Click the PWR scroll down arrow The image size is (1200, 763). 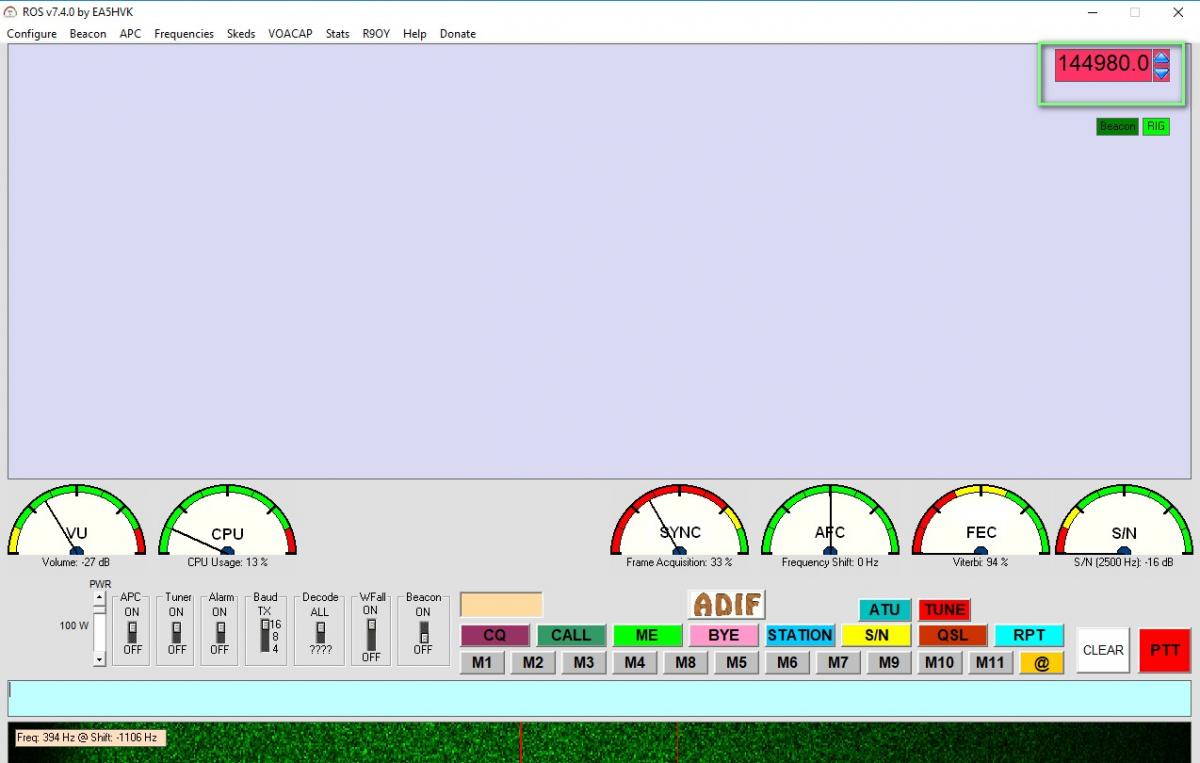pos(99,659)
